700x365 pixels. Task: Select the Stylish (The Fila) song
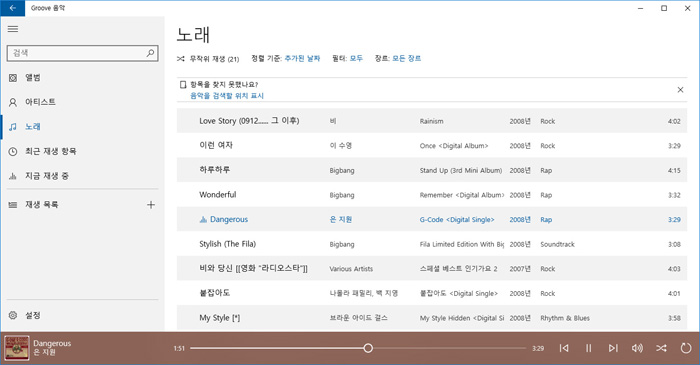[x=432, y=244]
